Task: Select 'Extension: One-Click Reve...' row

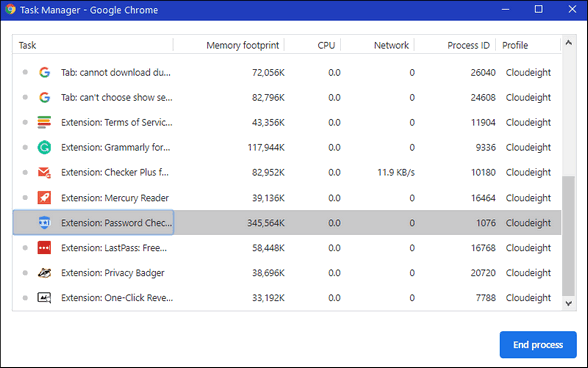Action: point(287,298)
